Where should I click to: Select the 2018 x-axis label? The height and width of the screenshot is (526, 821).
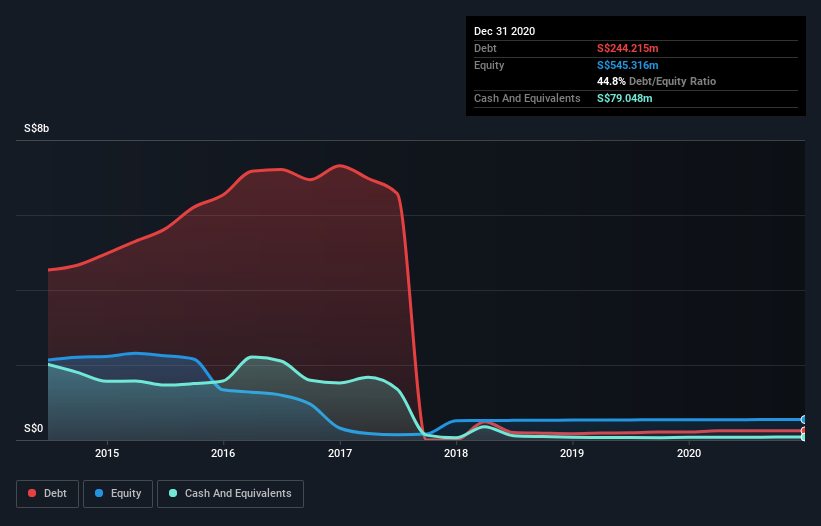coord(456,453)
